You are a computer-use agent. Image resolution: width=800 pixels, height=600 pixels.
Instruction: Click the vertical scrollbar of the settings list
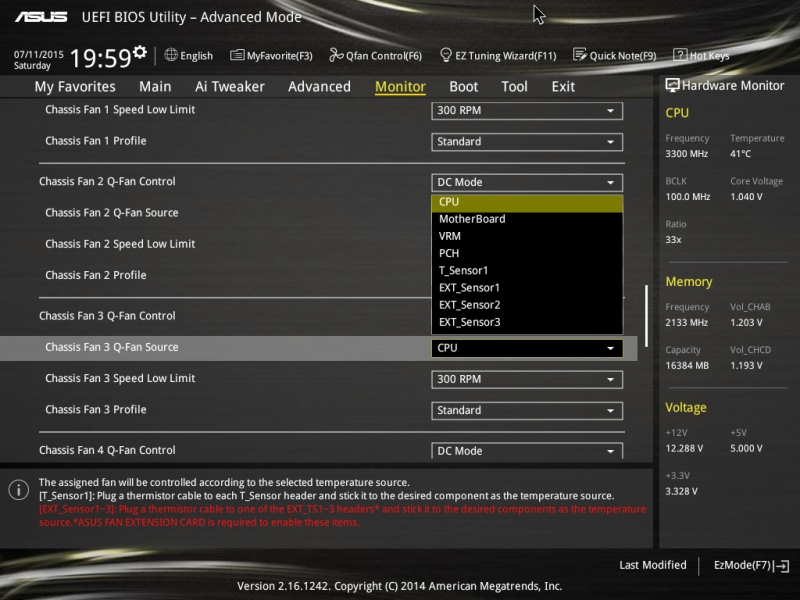point(646,316)
